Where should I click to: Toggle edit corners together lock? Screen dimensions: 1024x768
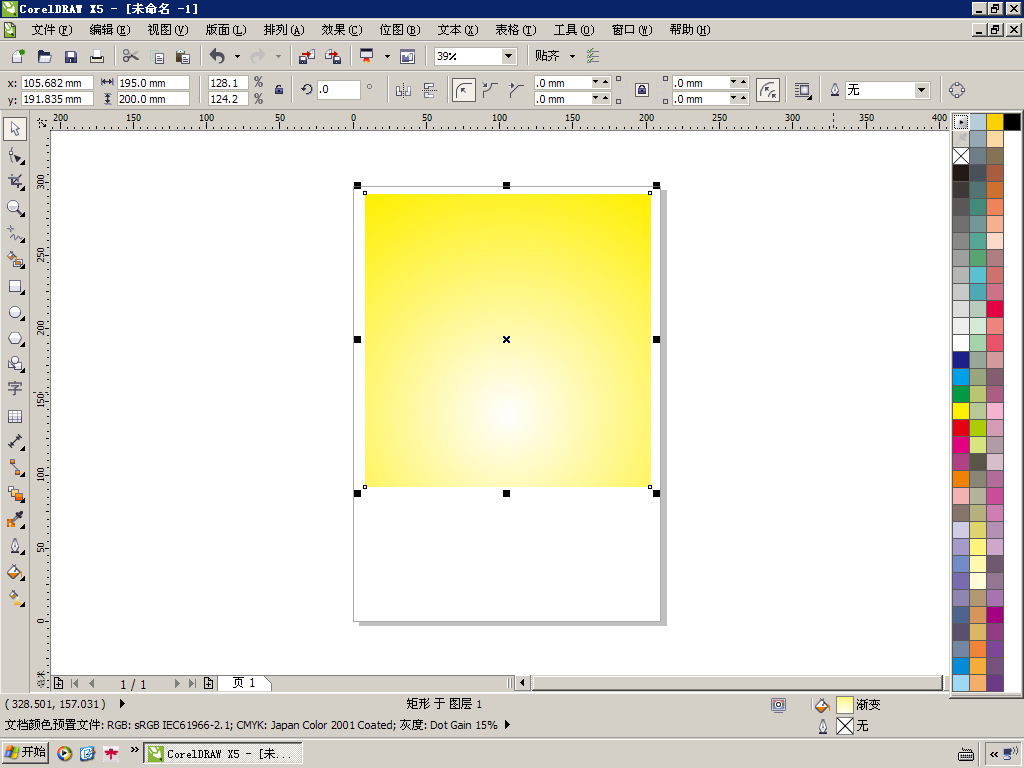point(642,90)
